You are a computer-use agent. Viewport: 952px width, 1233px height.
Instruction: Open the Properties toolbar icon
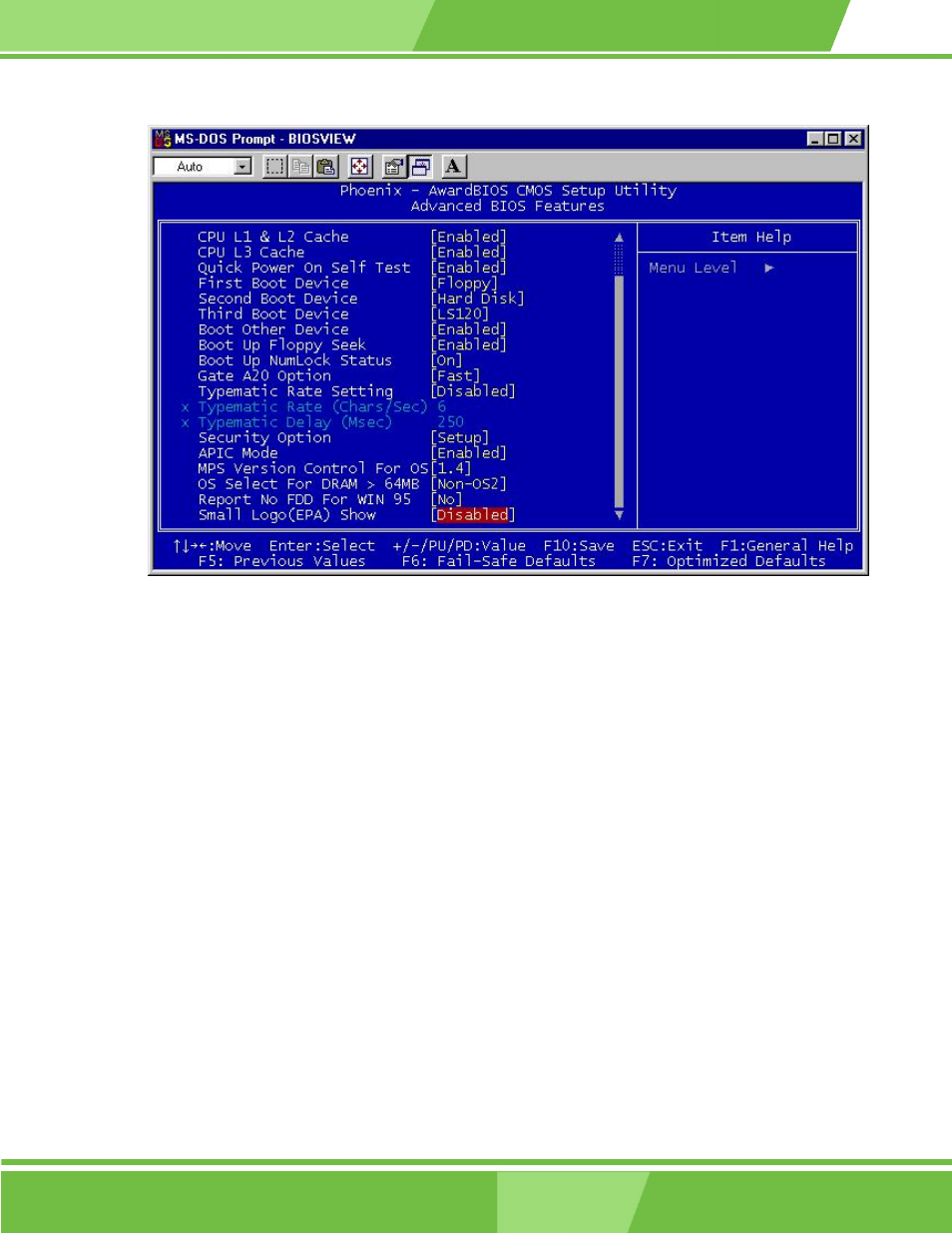coord(394,167)
